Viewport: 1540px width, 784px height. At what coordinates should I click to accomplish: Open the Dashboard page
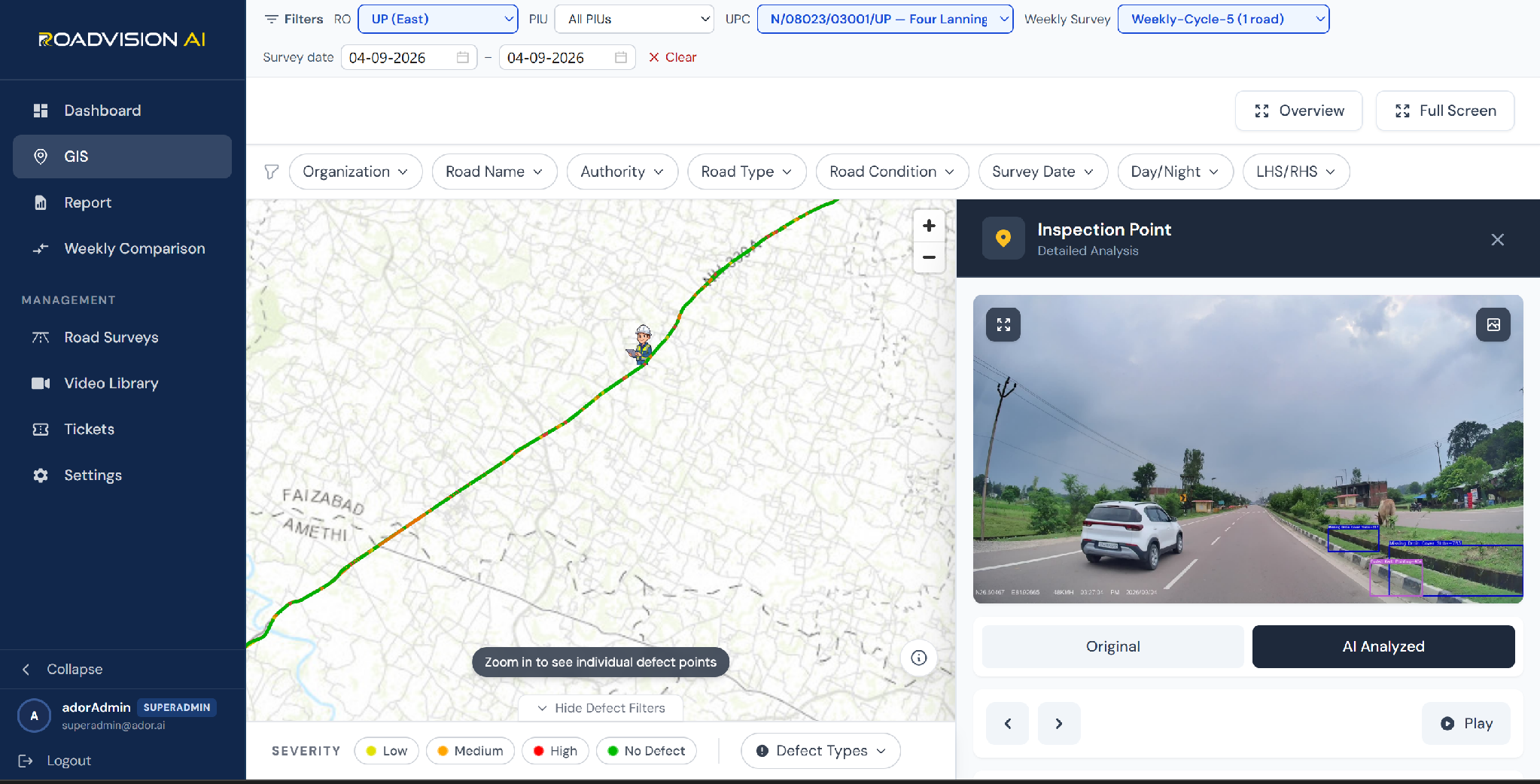[122, 111]
